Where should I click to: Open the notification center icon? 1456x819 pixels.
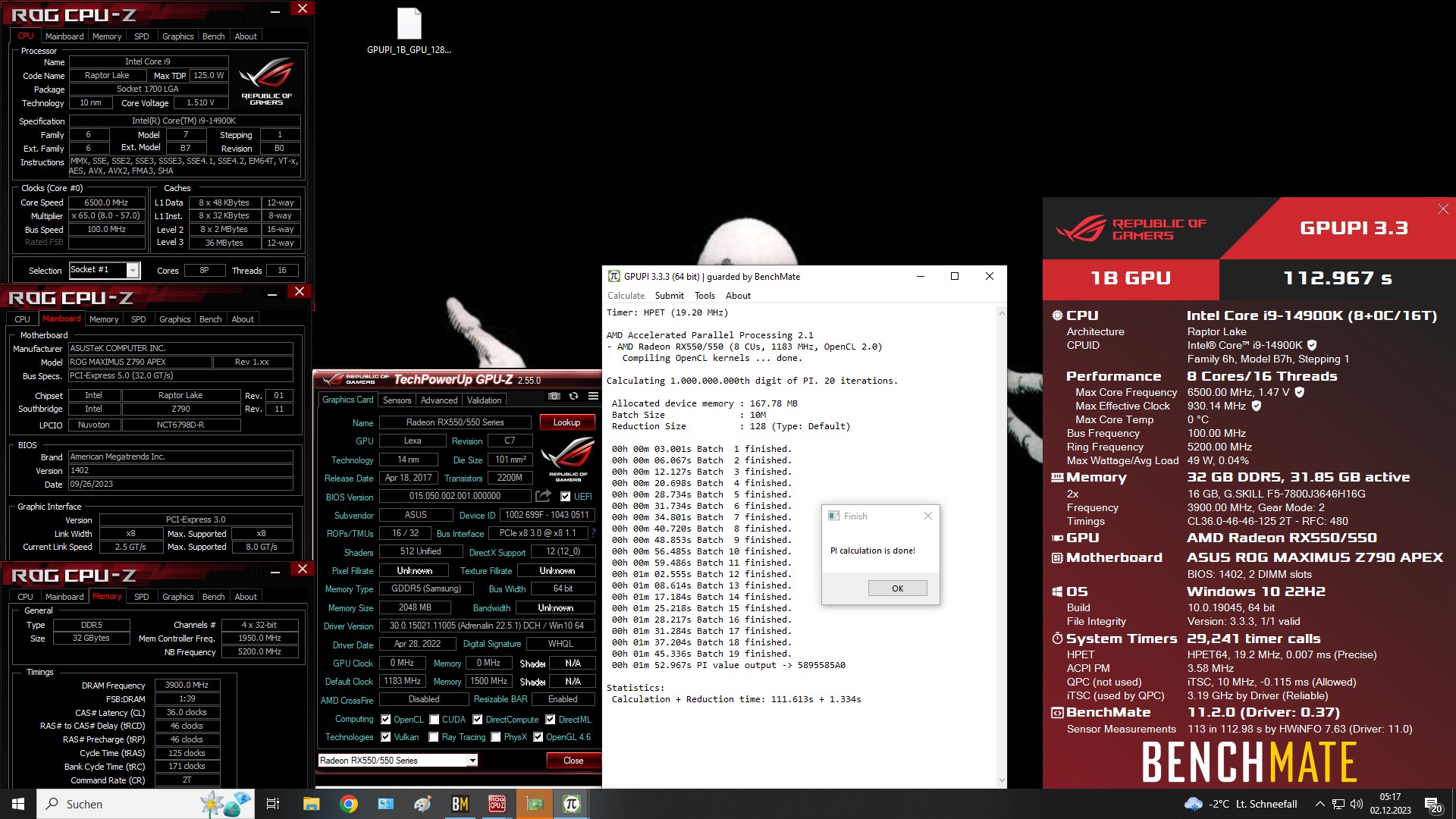coord(1433,805)
